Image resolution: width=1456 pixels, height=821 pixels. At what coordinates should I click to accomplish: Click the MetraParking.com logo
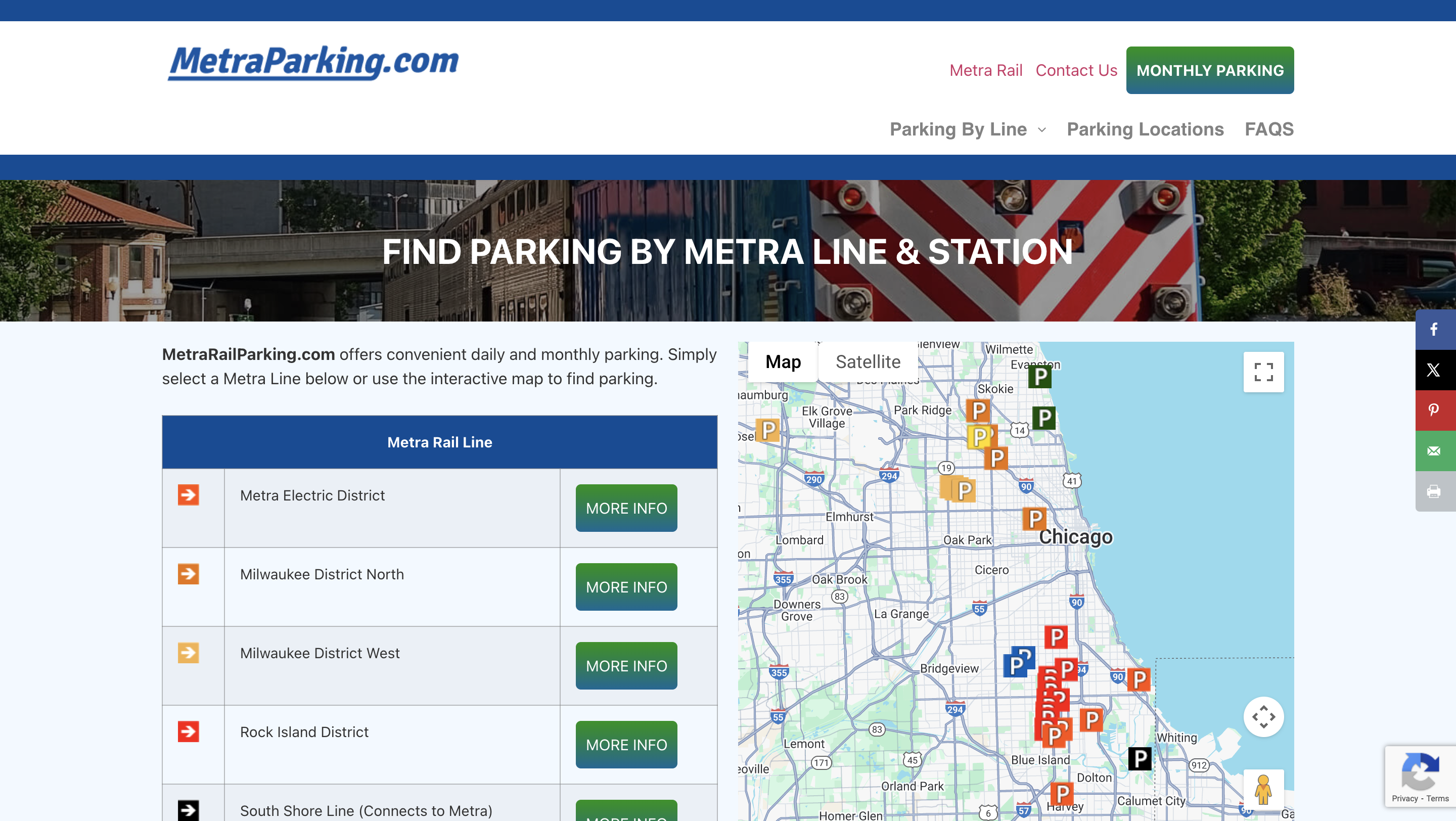(x=313, y=62)
